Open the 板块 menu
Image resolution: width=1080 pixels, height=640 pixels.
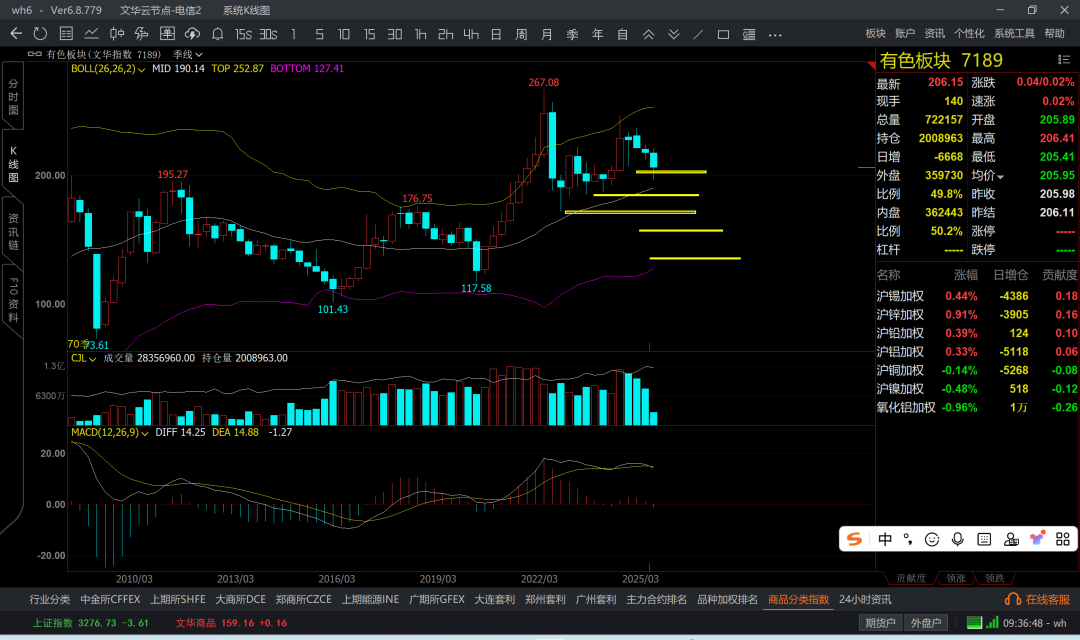(875, 33)
